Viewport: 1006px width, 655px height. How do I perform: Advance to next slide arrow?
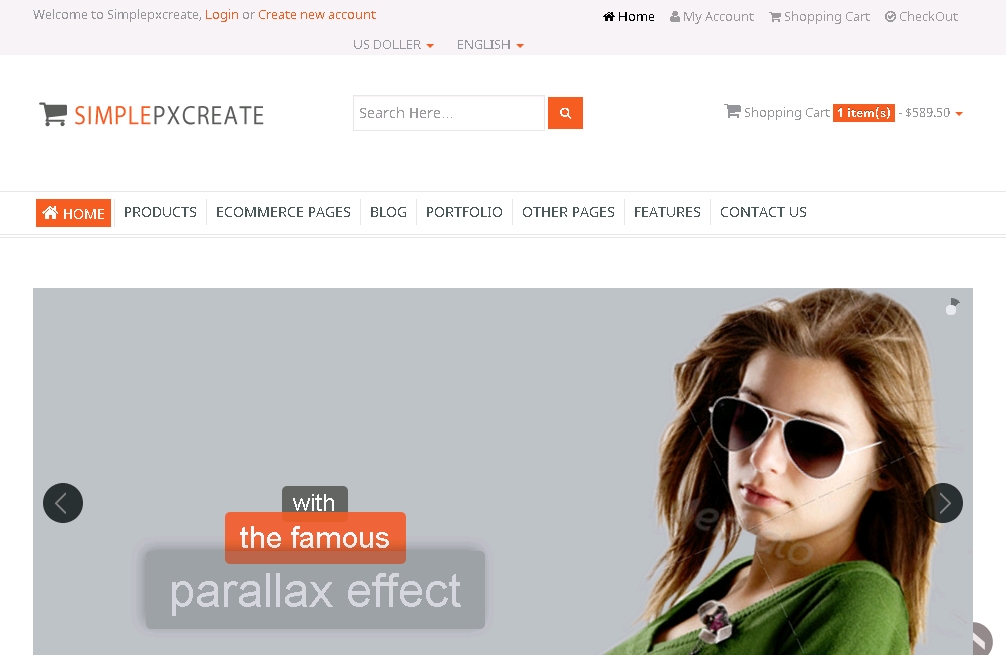pos(943,503)
